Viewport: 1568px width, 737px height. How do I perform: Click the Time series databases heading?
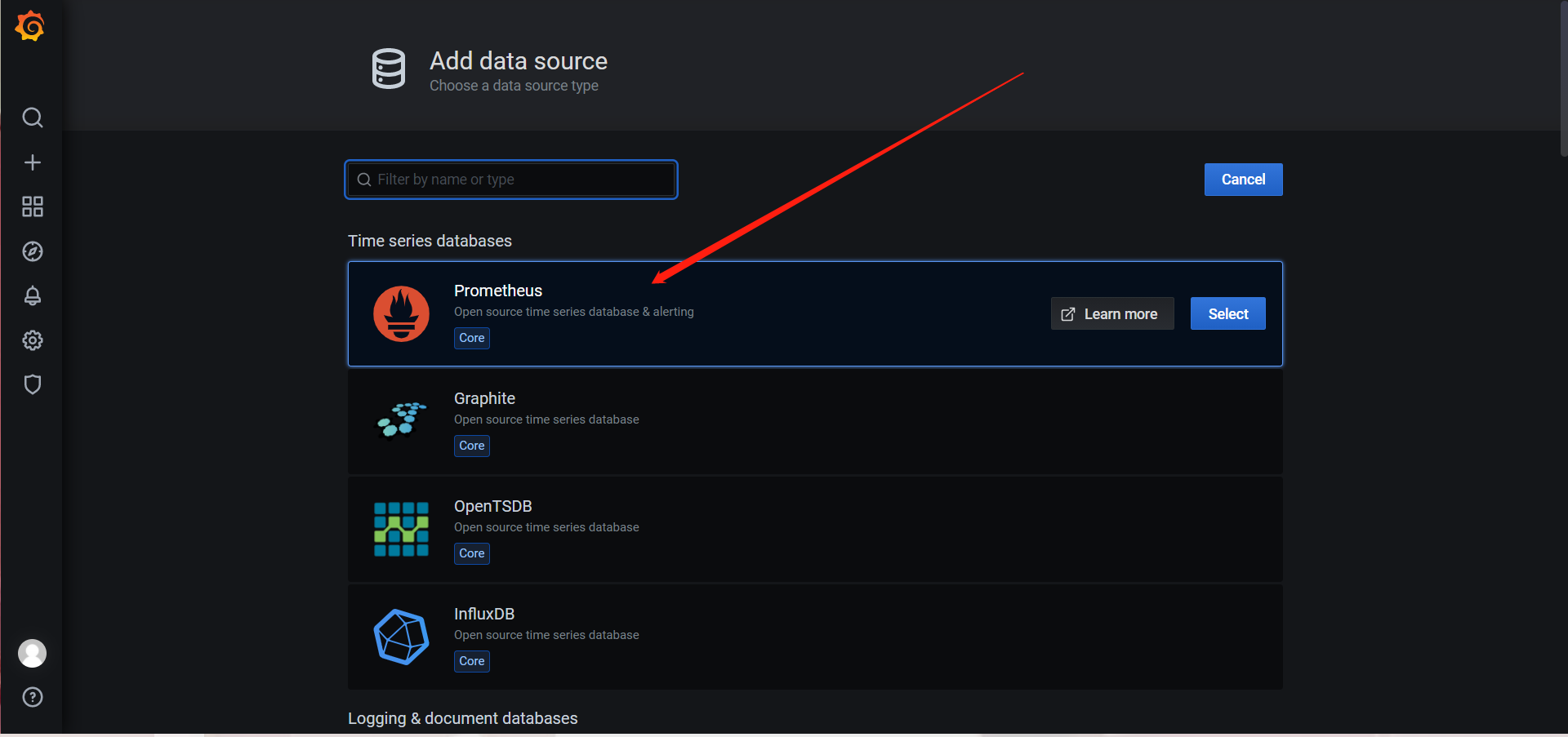[x=430, y=241]
